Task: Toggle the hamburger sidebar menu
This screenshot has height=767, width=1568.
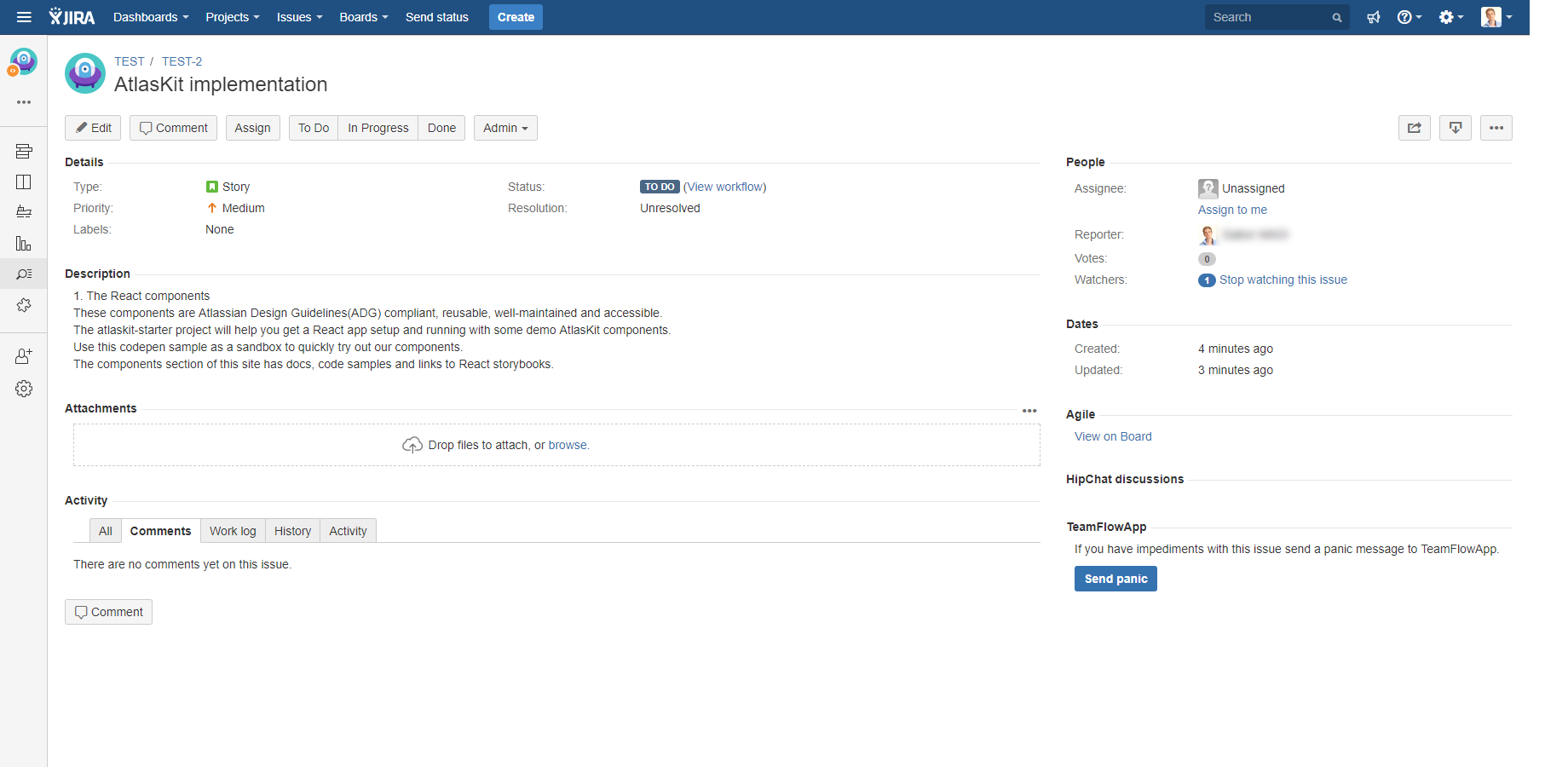Action: (24, 17)
